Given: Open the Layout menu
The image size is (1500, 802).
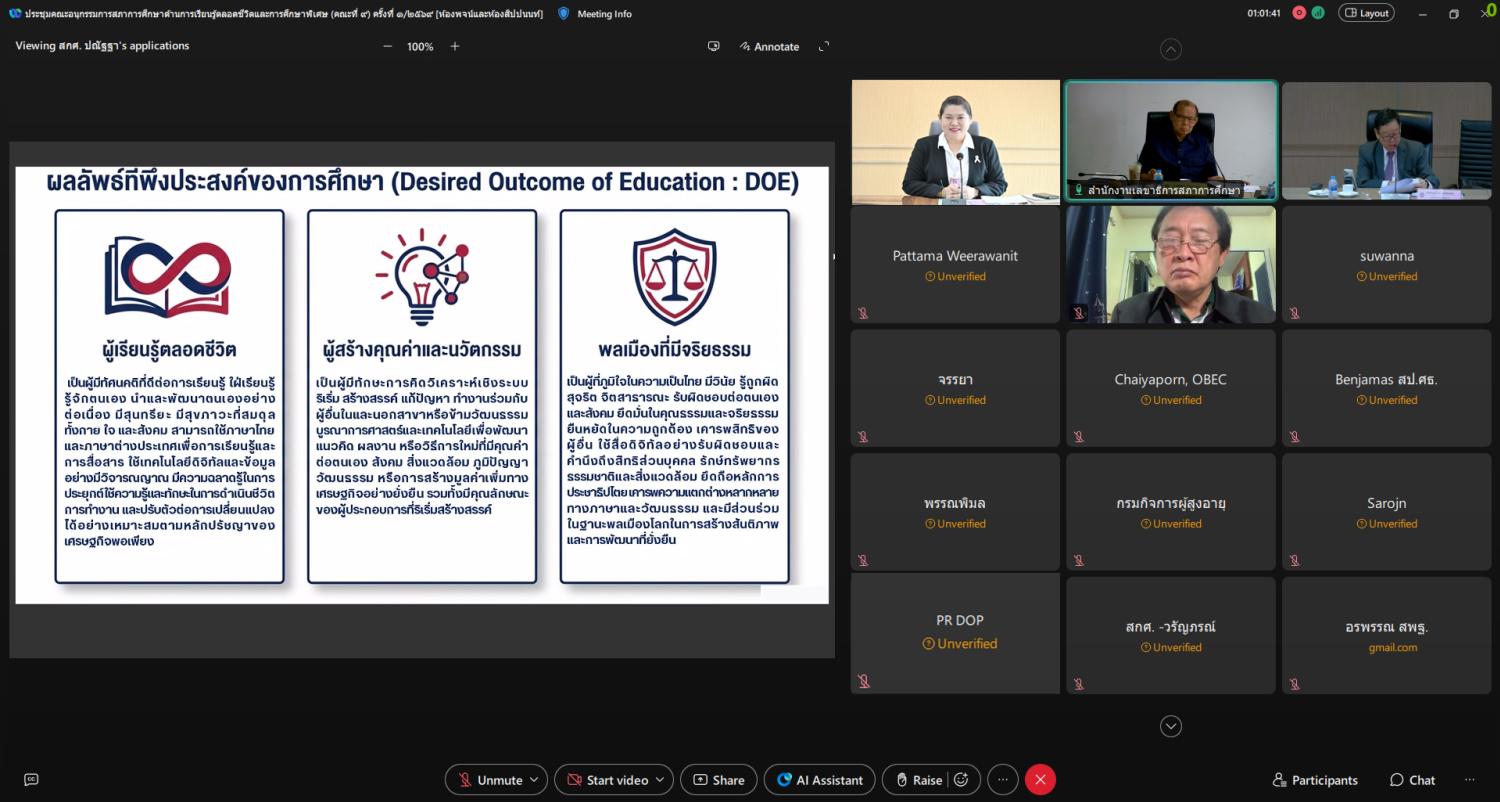Looking at the screenshot, I should click(x=1366, y=13).
